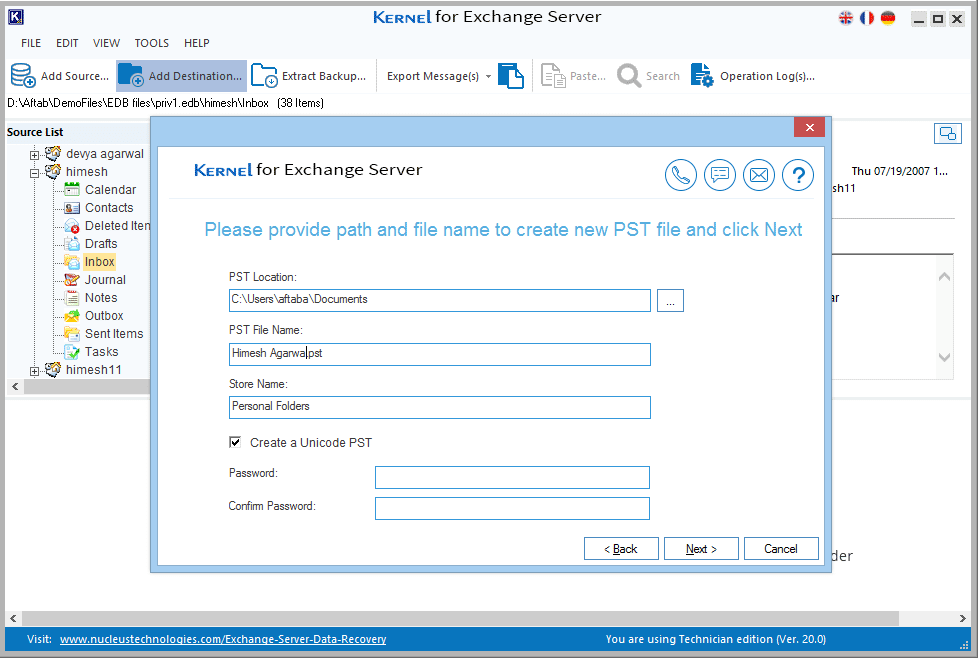Select the devya agarwal mailbox label
978x659 pixels.
pyautogui.click(x=105, y=153)
